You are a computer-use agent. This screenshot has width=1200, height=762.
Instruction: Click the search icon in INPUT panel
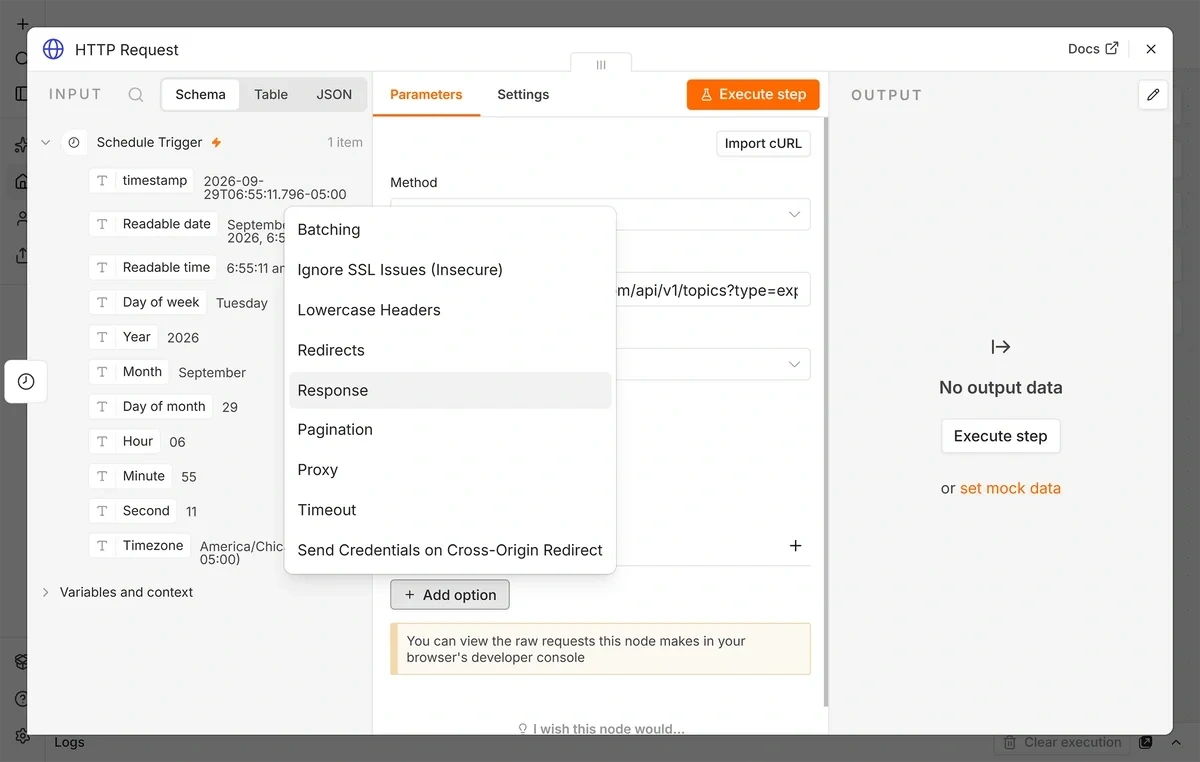click(x=136, y=95)
